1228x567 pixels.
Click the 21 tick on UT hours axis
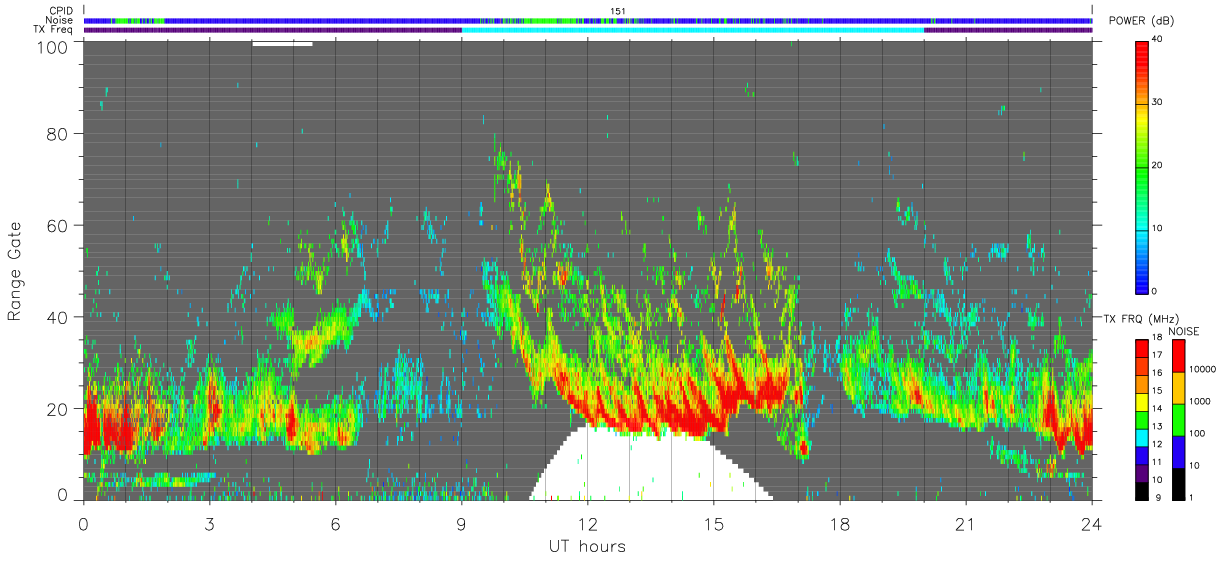pyautogui.click(x=965, y=524)
